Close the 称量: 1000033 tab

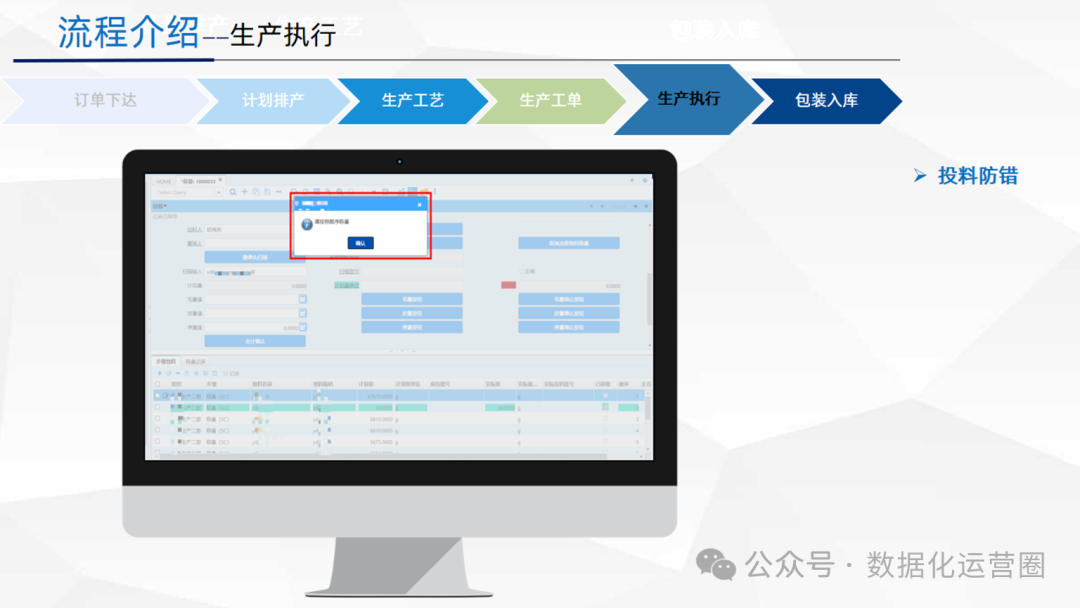tap(220, 180)
